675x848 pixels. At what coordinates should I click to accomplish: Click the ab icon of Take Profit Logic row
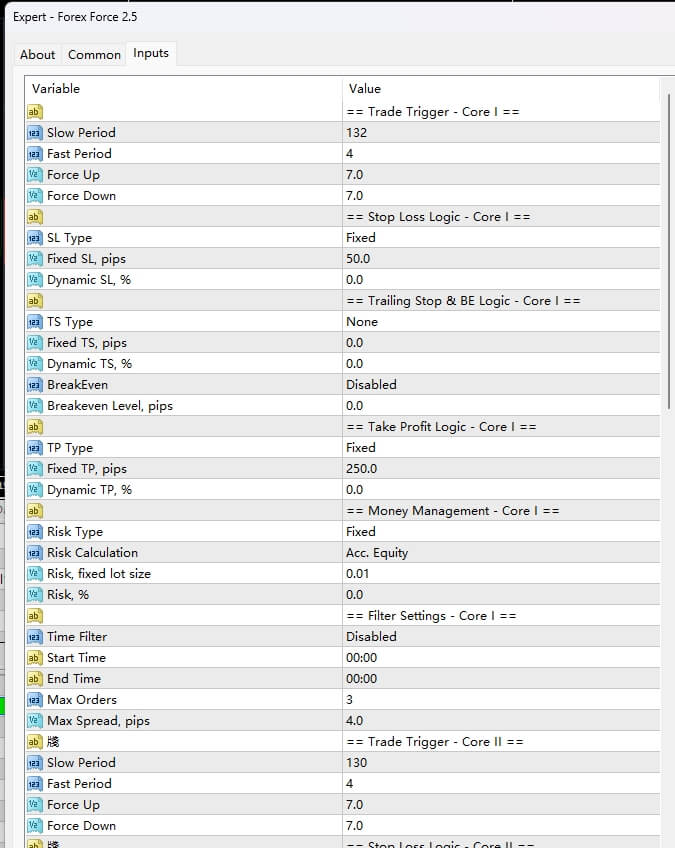(34, 427)
